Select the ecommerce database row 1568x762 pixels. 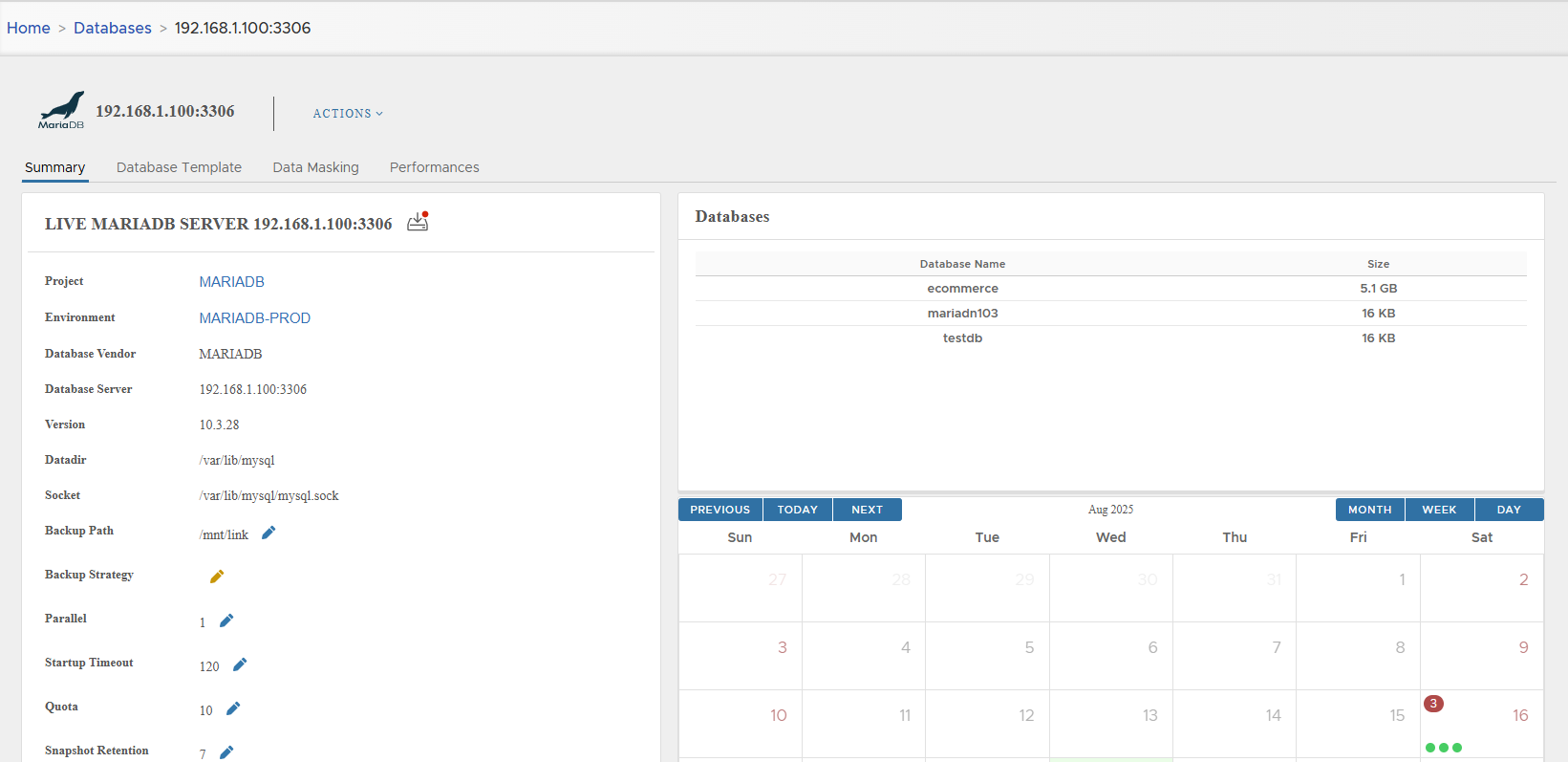(962, 289)
